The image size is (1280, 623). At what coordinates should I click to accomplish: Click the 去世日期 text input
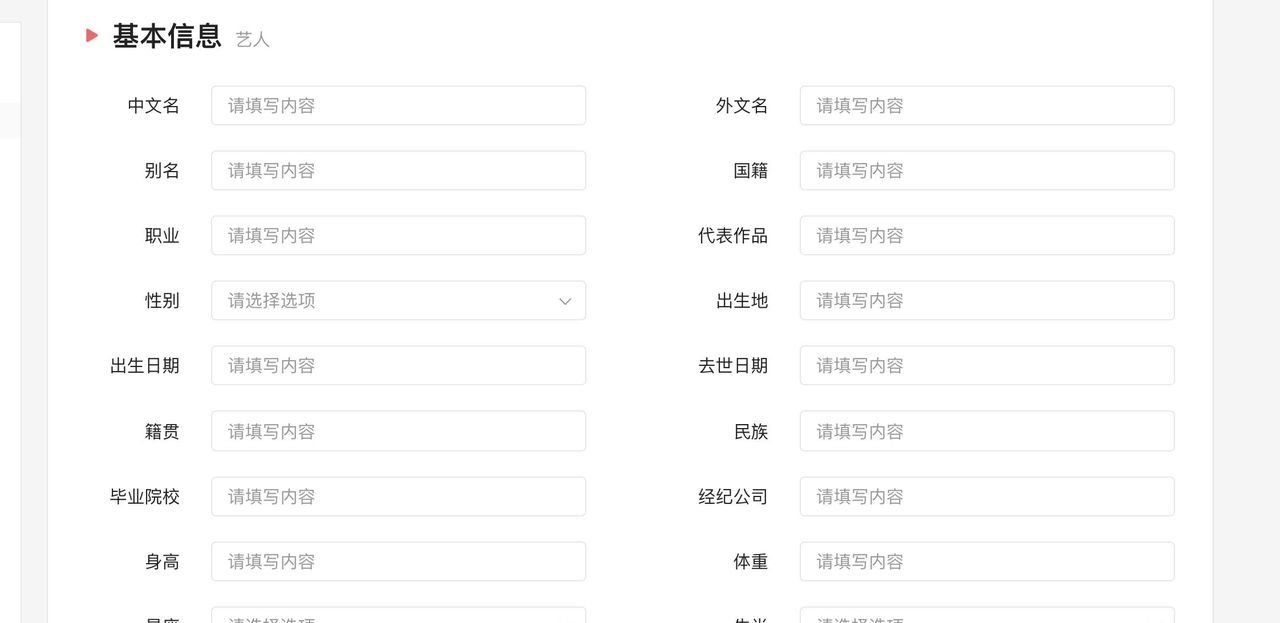point(987,365)
